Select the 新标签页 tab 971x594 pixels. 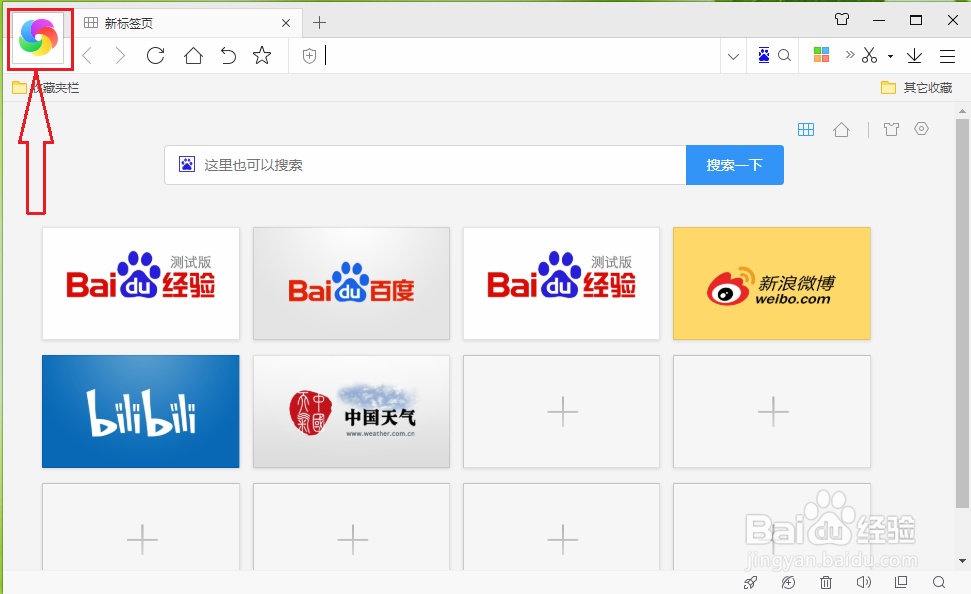[x=187, y=24]
